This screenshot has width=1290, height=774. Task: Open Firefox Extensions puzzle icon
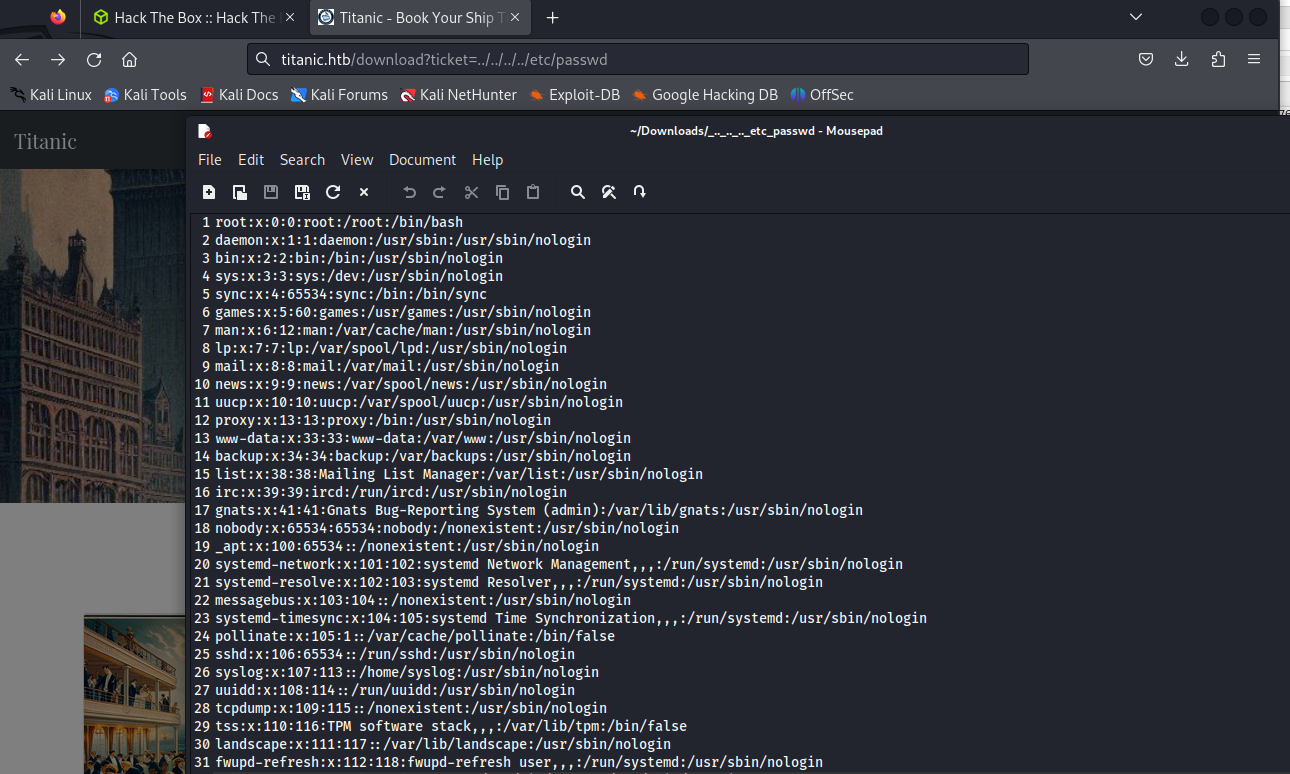click(x=1218, y=59)
